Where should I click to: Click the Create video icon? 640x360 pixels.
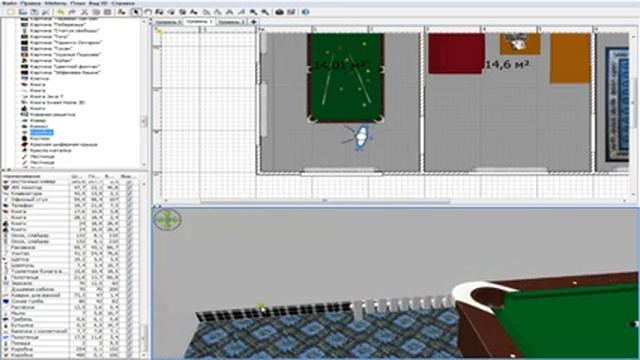click(291, 12)
